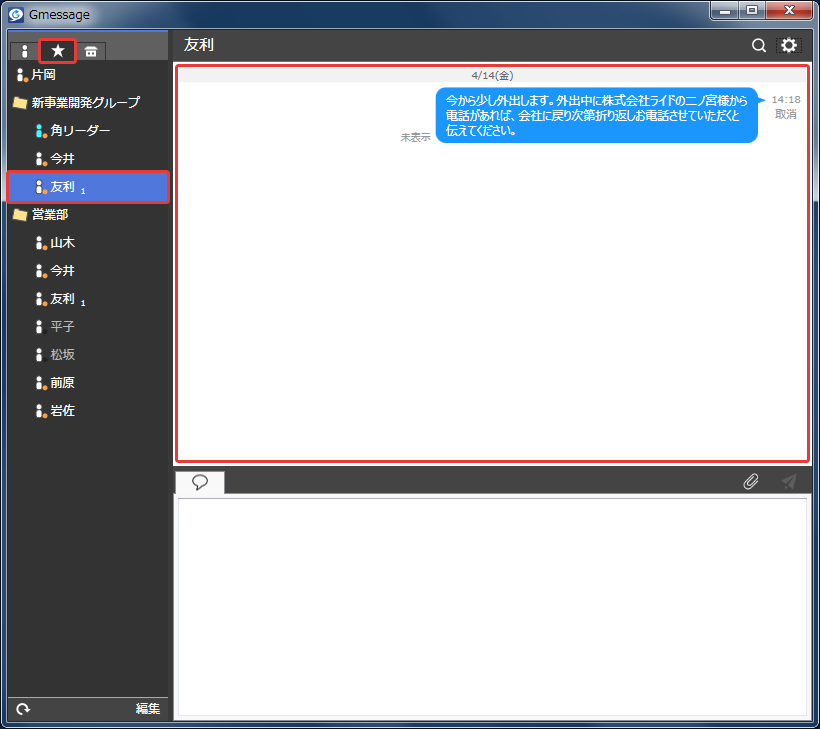Open the search magnifier icon

click(x=758, y=45)
